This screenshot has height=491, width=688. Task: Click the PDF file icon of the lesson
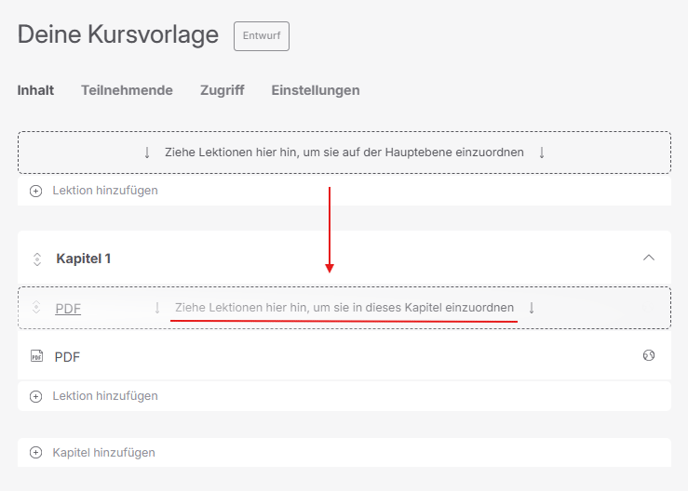[37, 356]
